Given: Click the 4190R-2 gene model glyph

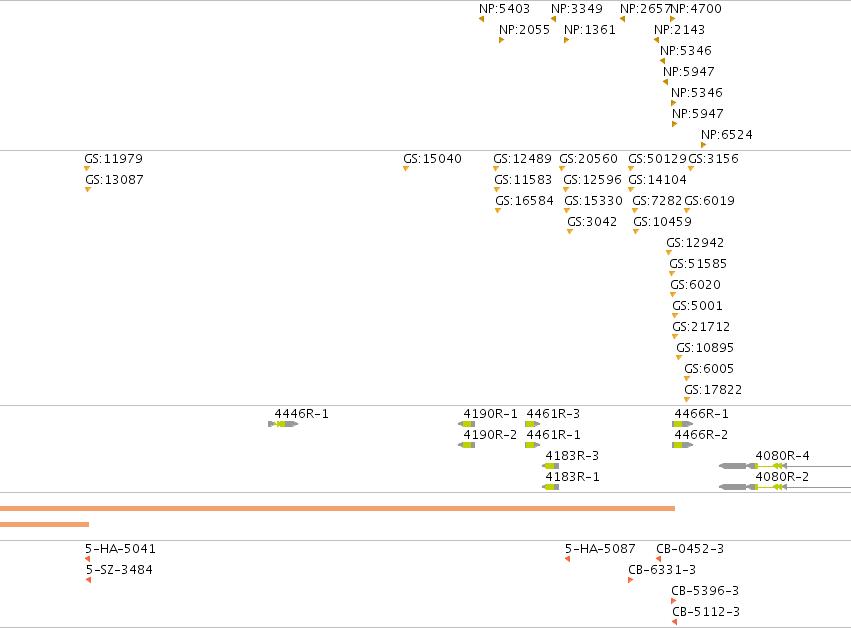Looking at the screenshot, I should tap(467, 445).
